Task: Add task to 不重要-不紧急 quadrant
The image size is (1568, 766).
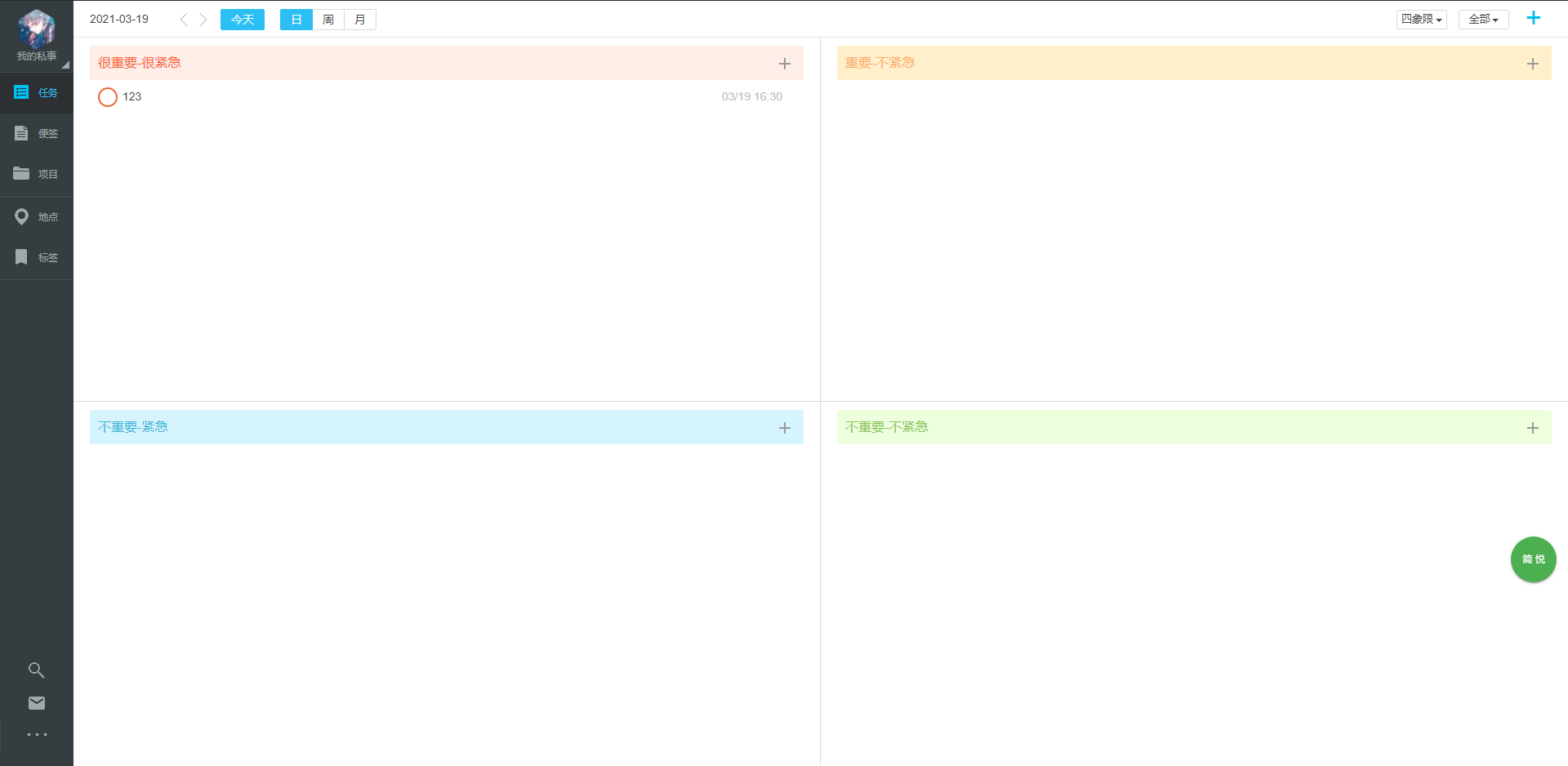Action: click(x=1533, y=428)
